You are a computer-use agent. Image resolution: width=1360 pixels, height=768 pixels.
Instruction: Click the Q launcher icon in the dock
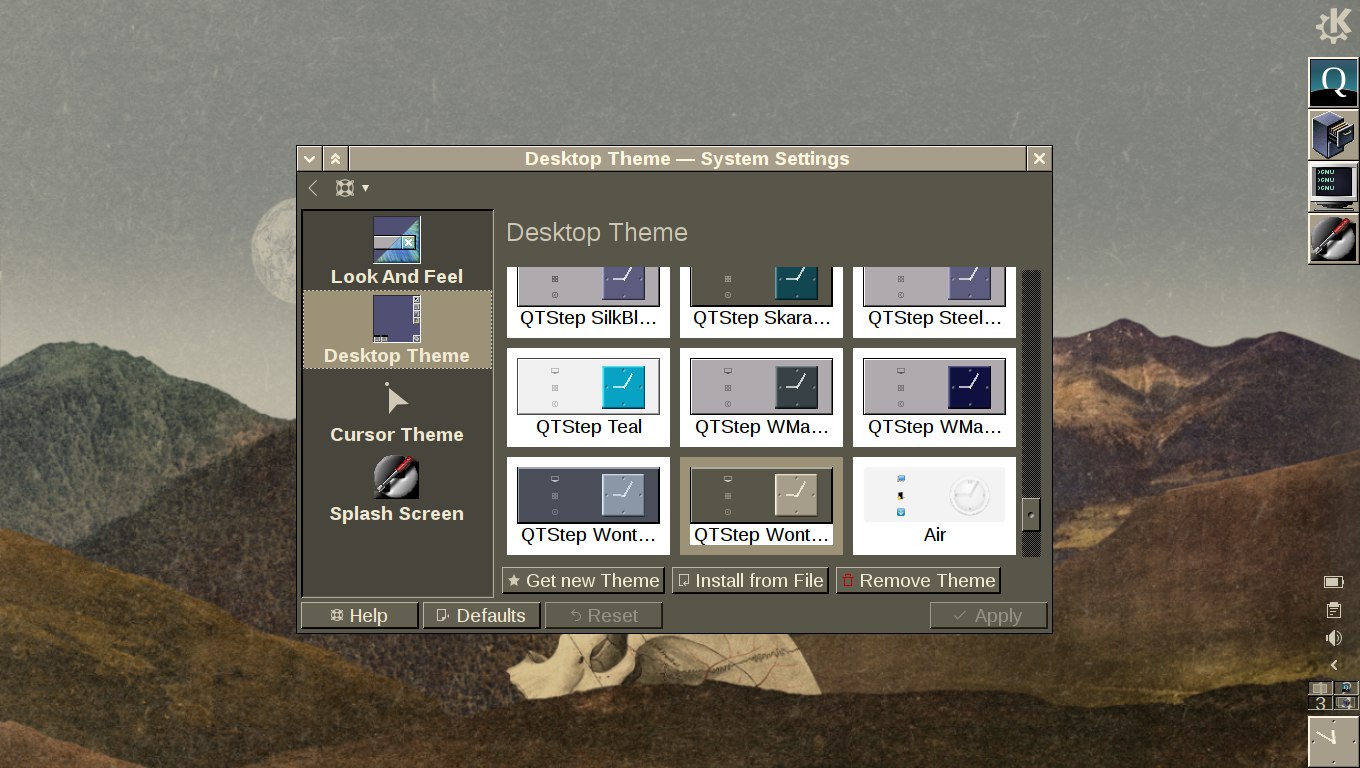click(x=1333, y=83)
